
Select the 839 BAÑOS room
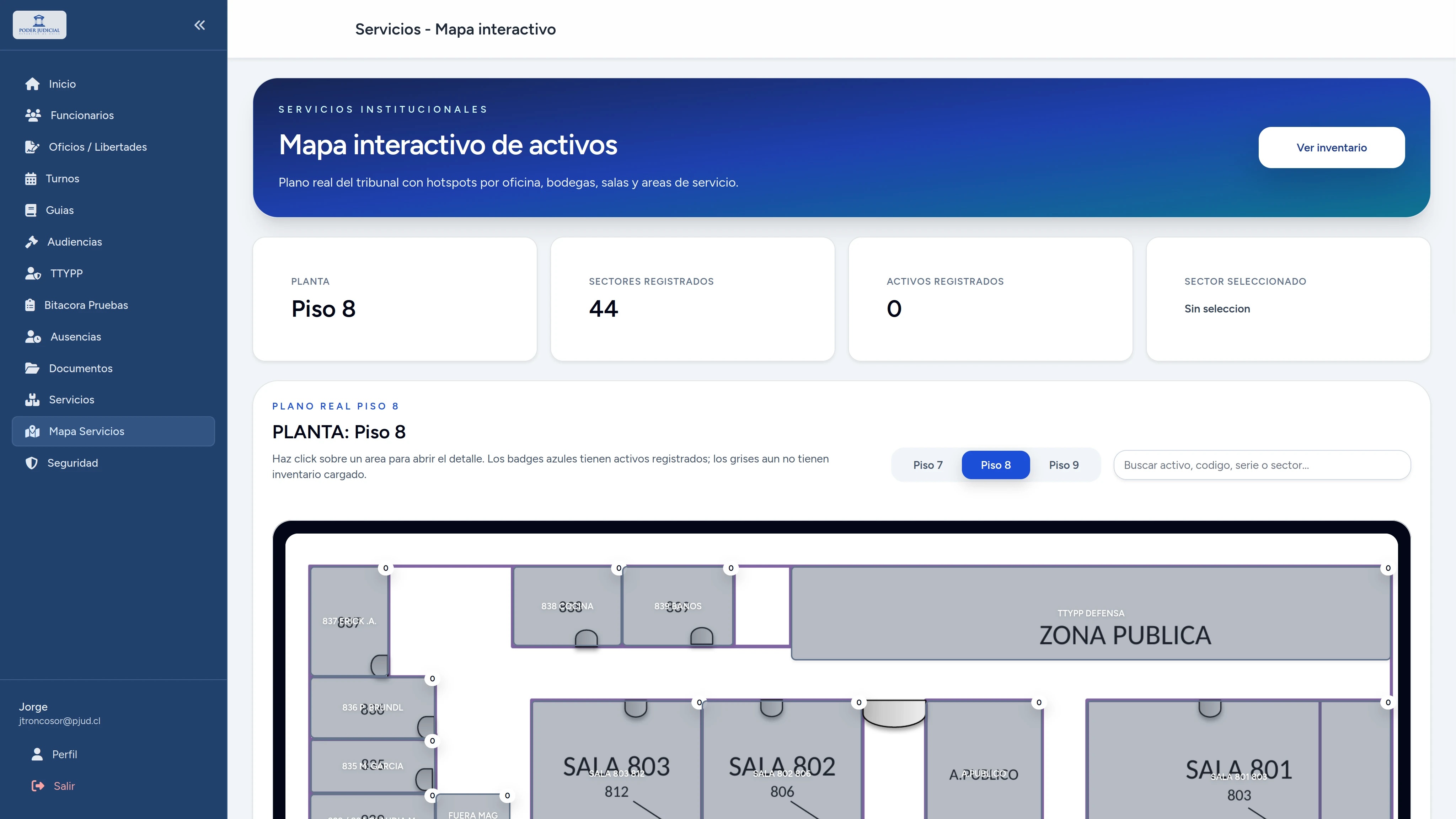(x=678, y=606)
